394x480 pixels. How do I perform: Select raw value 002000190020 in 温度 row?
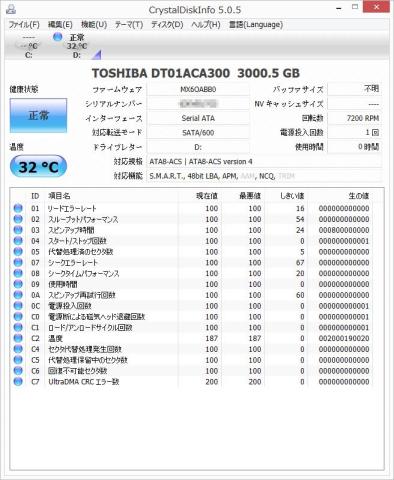tap(344, 338)
